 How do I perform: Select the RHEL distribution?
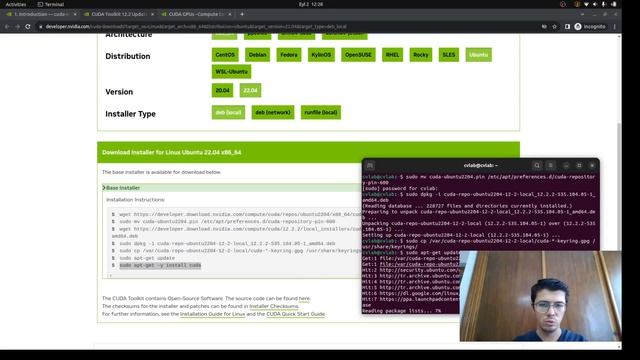[x=392, y=55]
